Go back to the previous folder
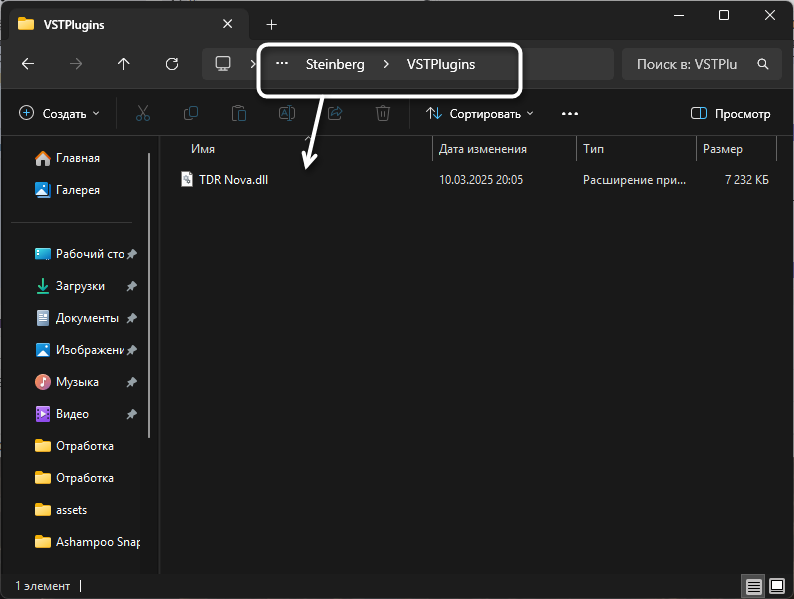Viewport: 794px width, 599px height. pos(28,64)
